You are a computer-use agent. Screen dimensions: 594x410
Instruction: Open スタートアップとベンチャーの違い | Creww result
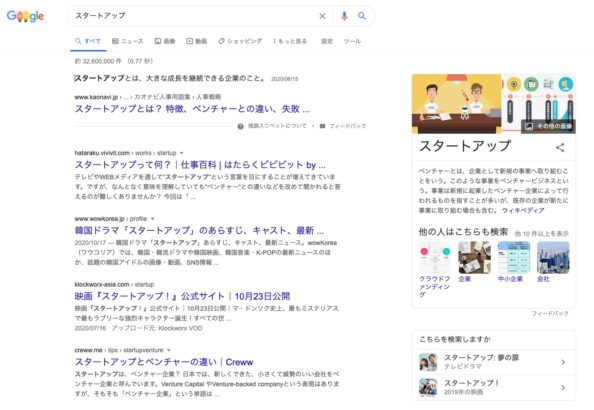tap(164, 362)
